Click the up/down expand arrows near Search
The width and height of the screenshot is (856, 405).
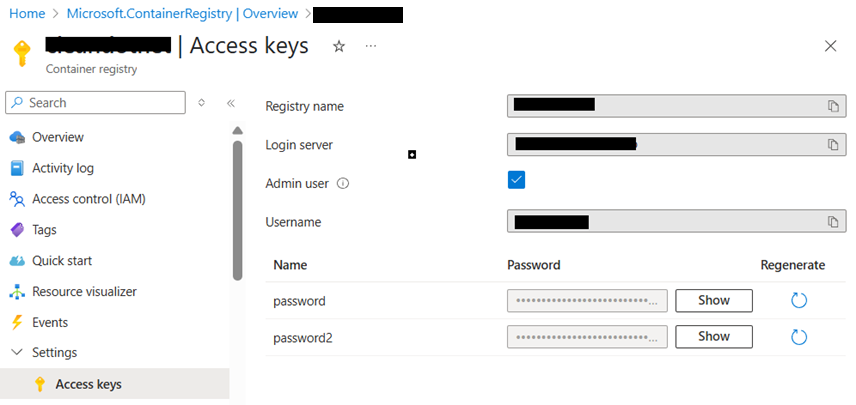click(x=201, y=103)
